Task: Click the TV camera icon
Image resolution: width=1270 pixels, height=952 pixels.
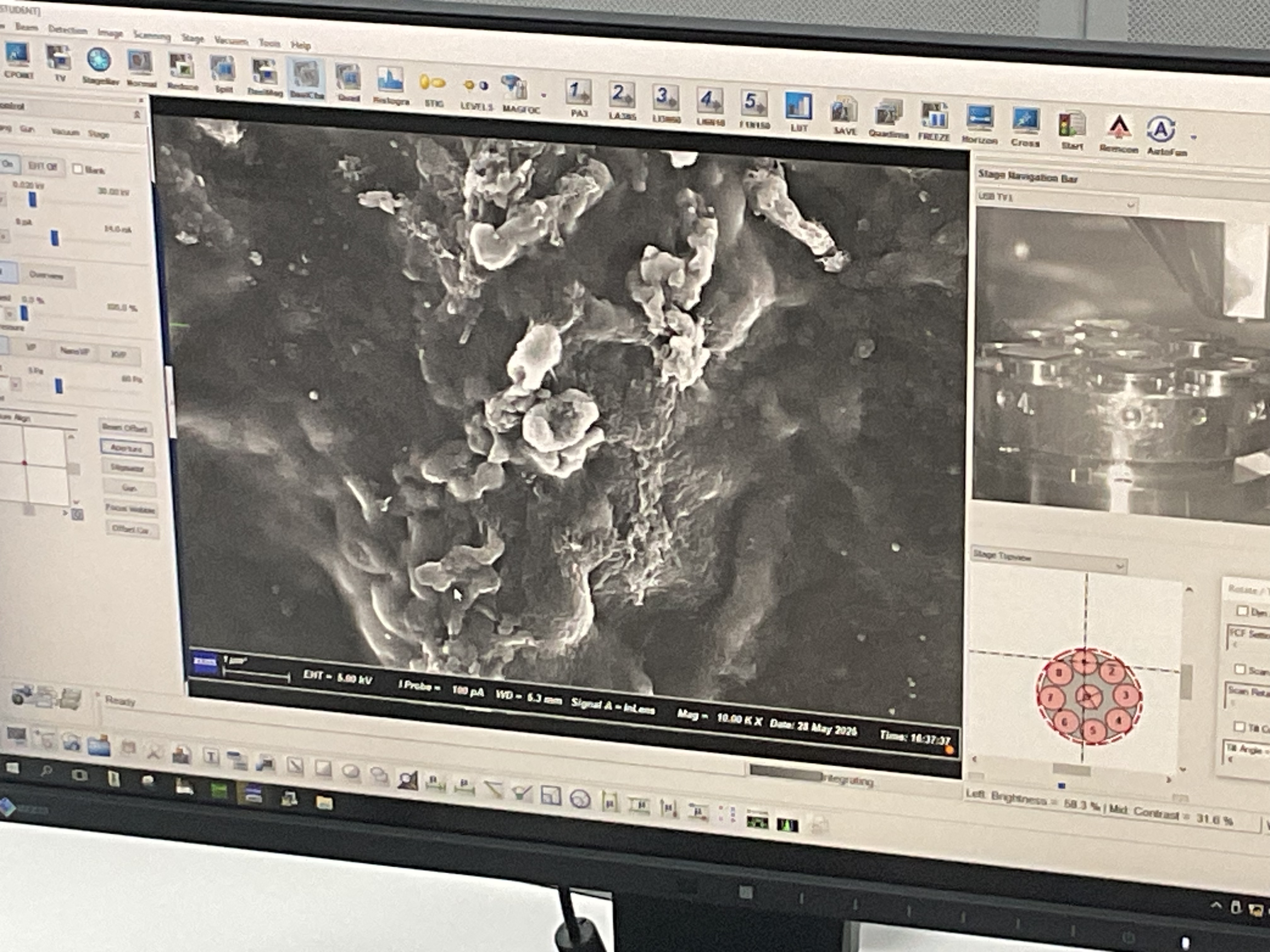Action: click(x=59, y=58)
